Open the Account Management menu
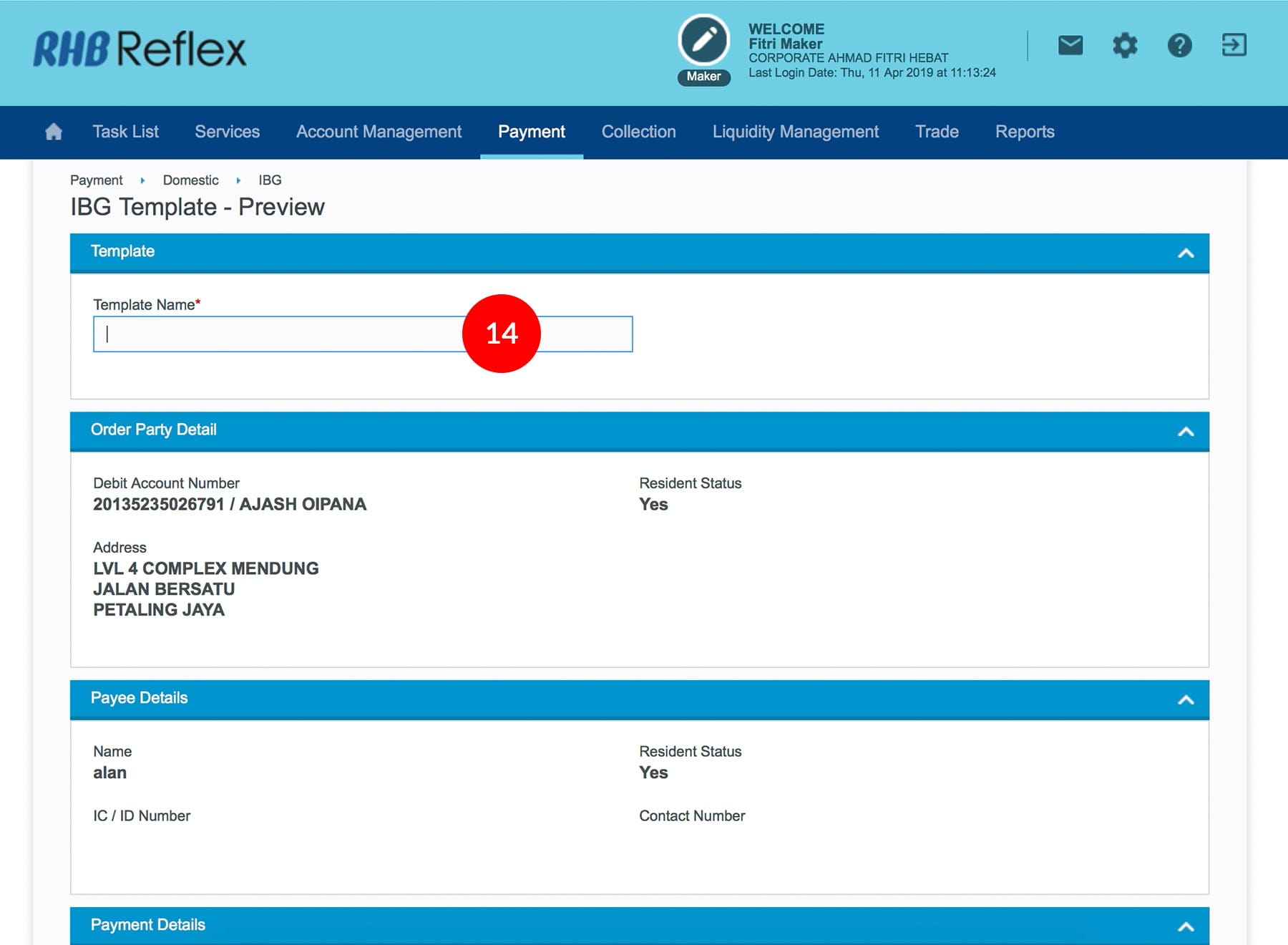Viewport: 1288px width, 945px height. (379, 132)
